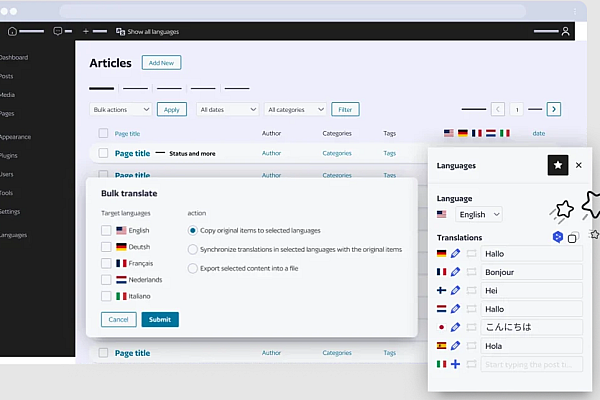Click the plus icon for Italian translation
Image resolution: width=600 pixels, height=400 pixels.
456,364
